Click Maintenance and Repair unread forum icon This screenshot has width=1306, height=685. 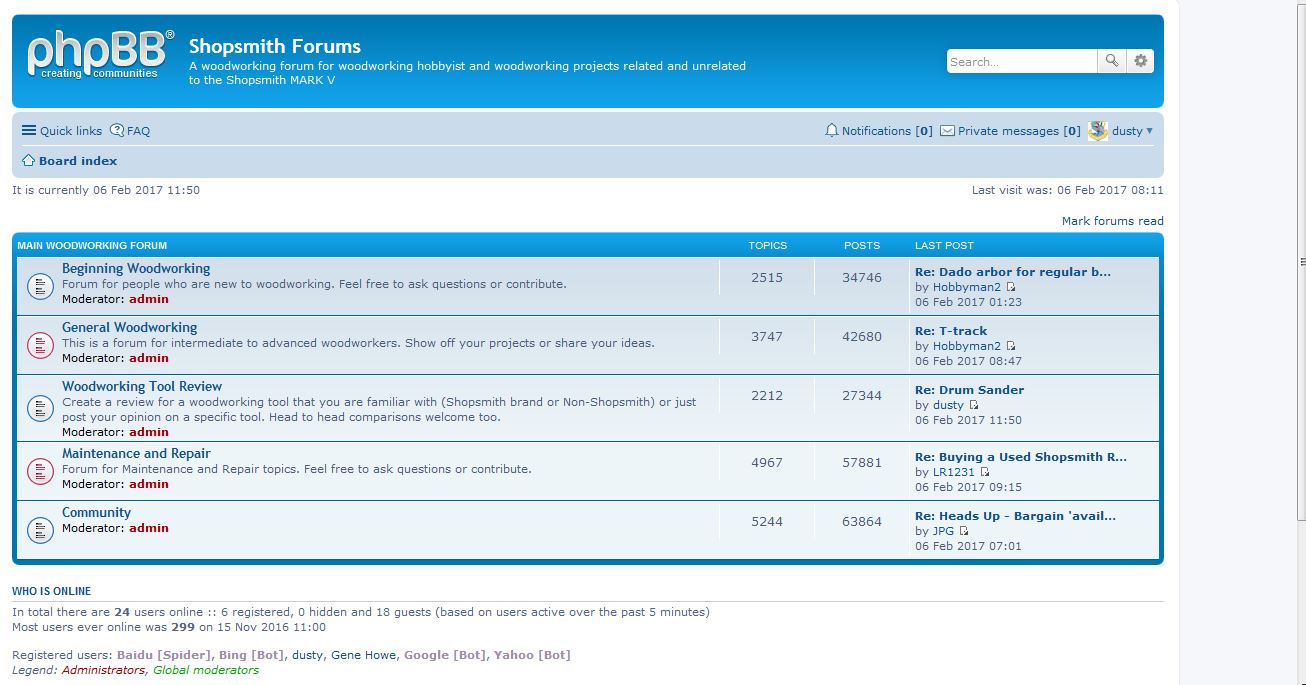coord(40,471)
